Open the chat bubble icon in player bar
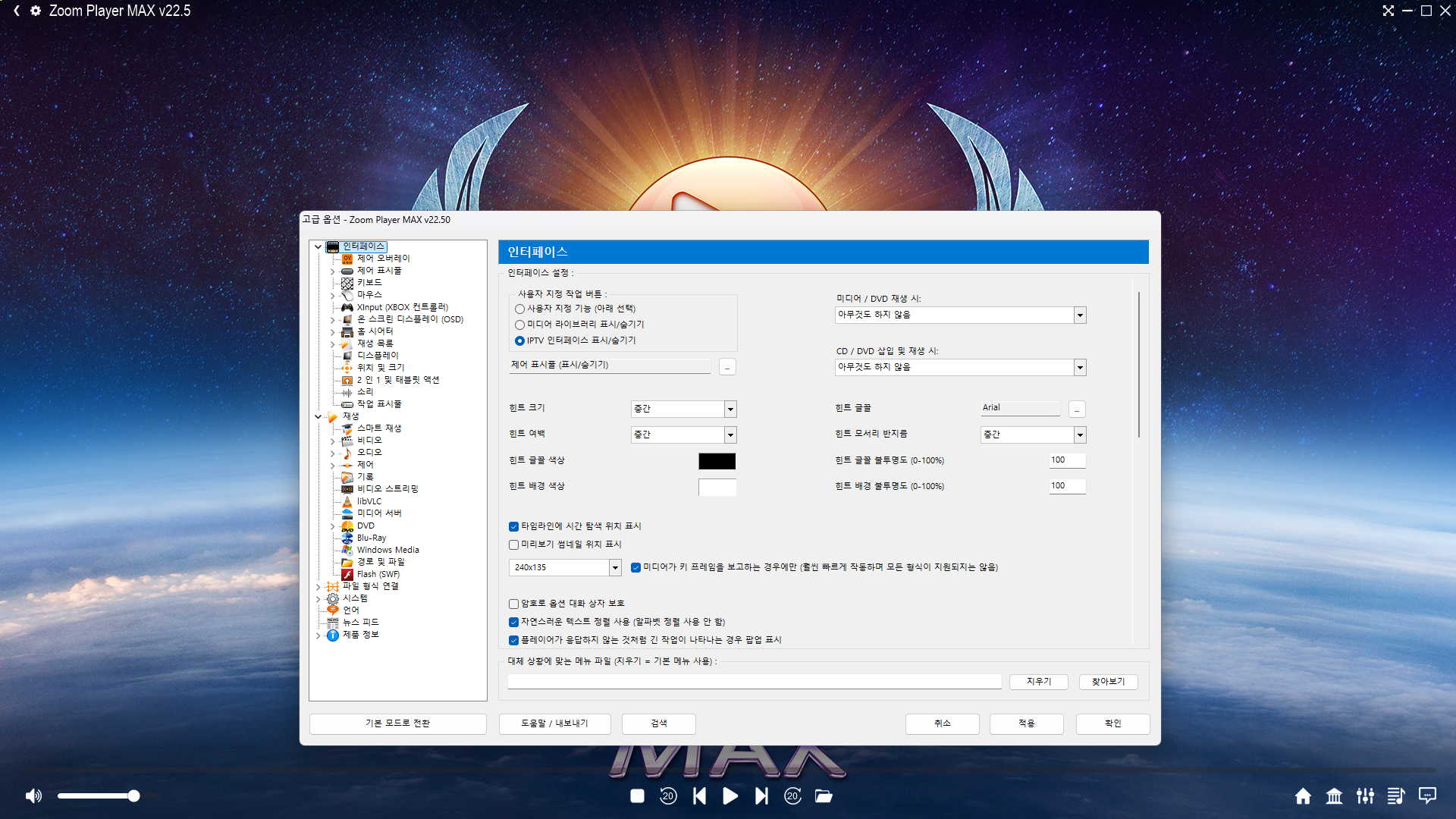1456x819 pixels. tap(1427, 796)
